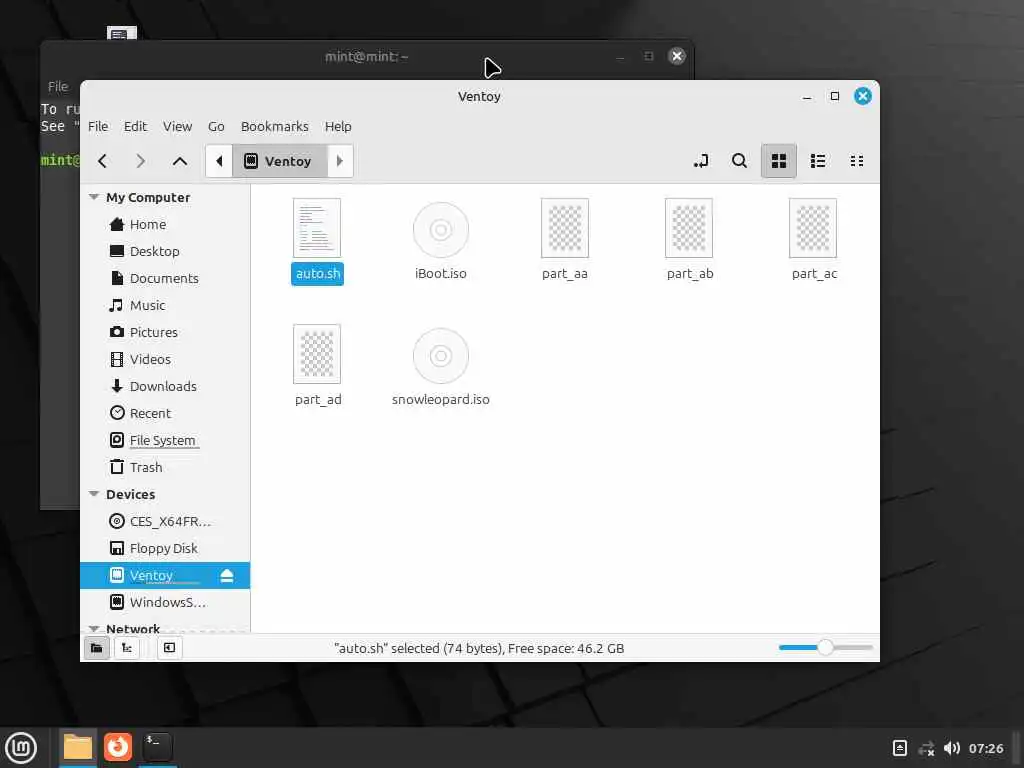Select the part_ac file
This screenshot has height=768, width=1024.
click(814, 241)
